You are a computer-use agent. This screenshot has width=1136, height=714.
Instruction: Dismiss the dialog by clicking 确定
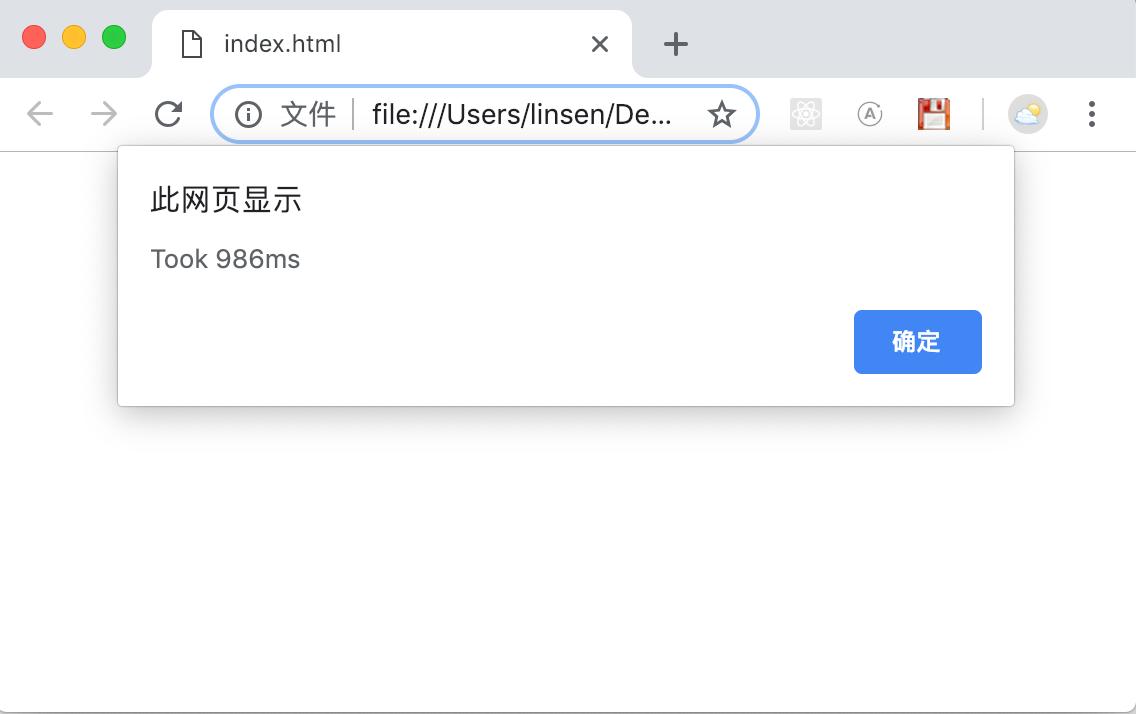[x=917, y=342]
